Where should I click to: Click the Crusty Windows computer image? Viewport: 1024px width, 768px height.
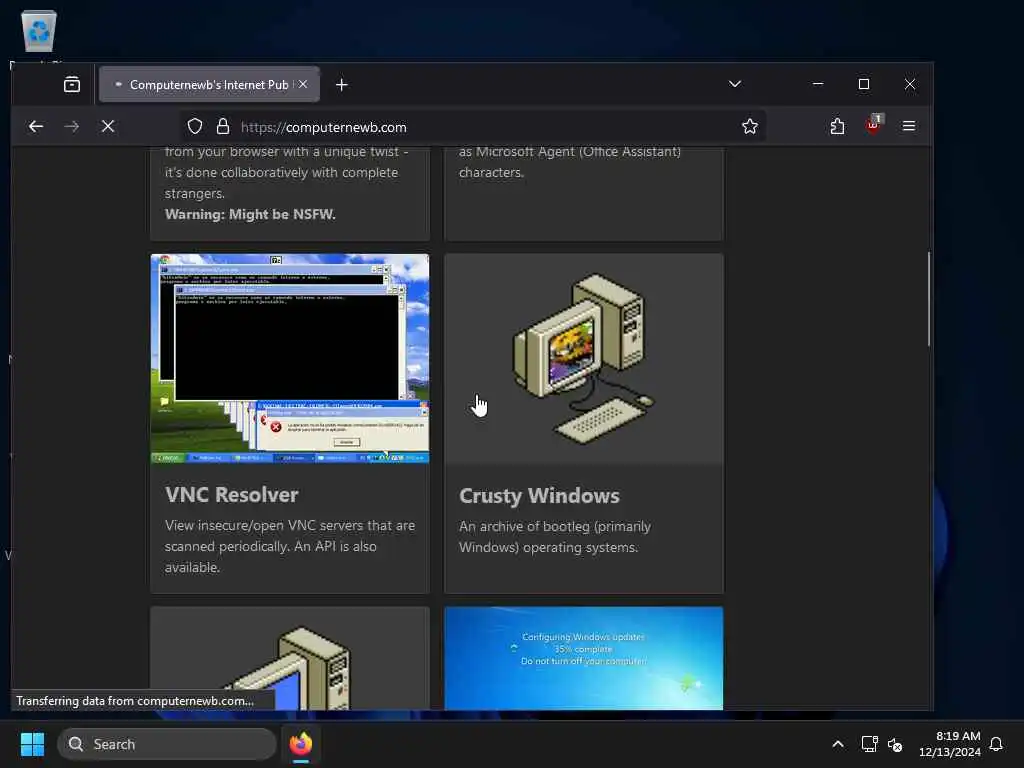(x=583, y=359)
